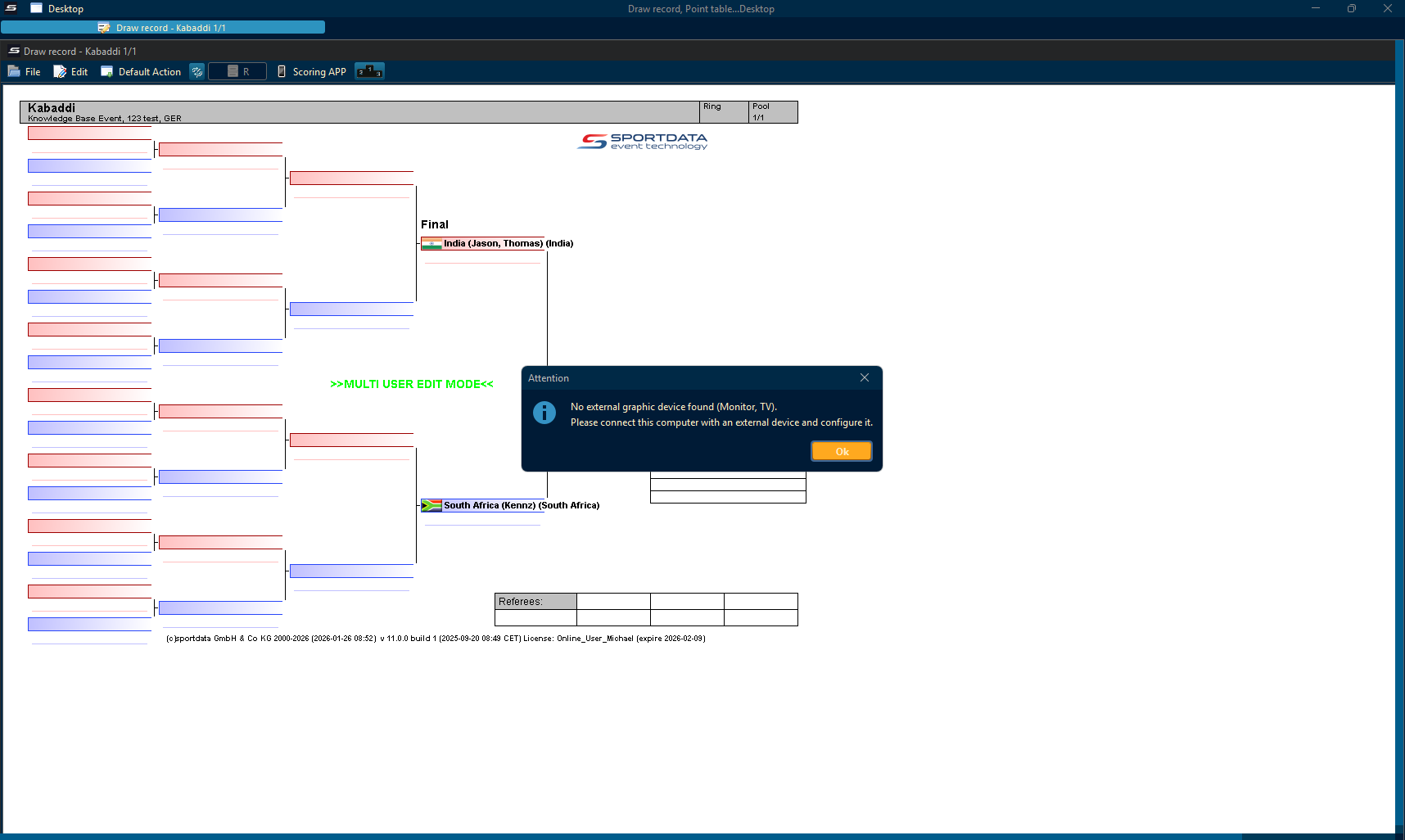Select South Africa (Kennz) finalist entry

pos(490,505)
